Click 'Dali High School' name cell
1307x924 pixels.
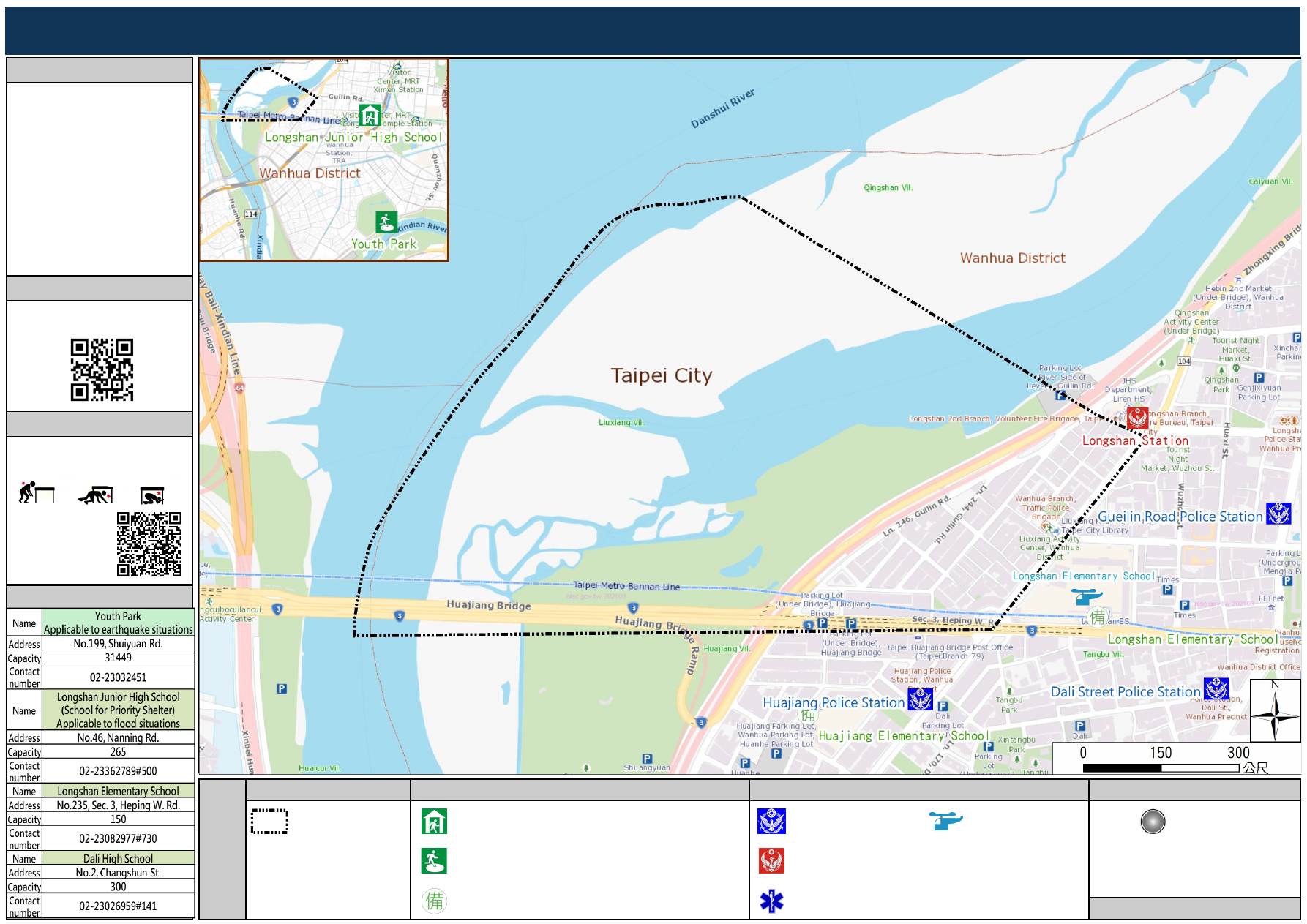pyautogui.click(x=118, y=858)
